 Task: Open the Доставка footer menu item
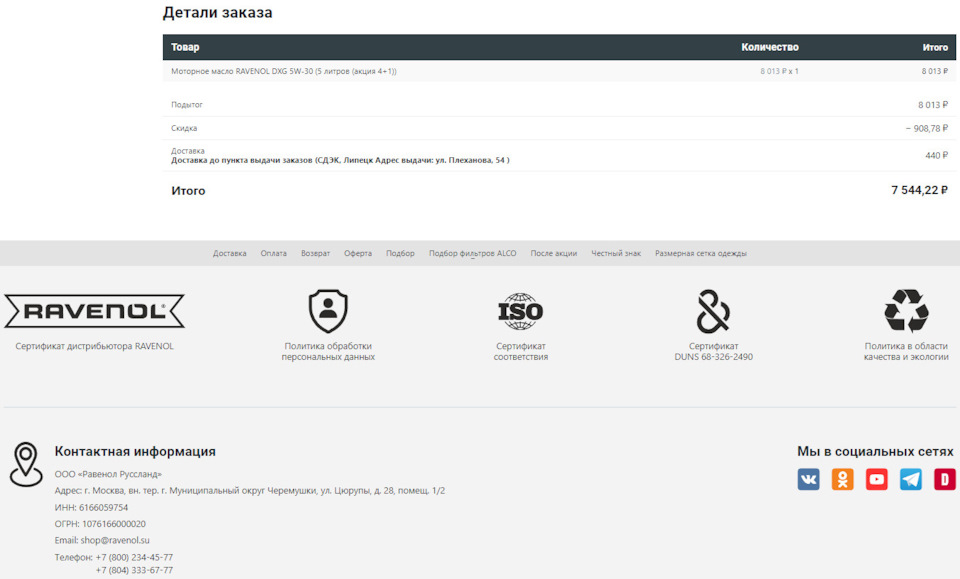230,253
